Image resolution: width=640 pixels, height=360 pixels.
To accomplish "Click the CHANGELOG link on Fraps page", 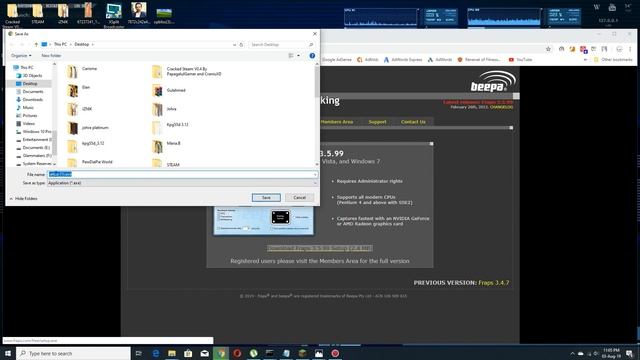I will coord(501,107).
